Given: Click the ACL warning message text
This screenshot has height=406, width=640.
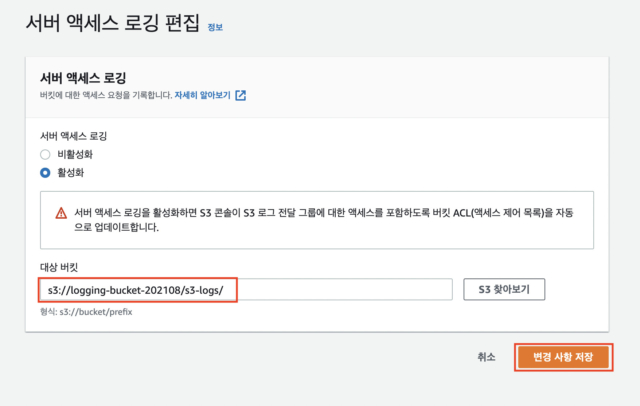Looking at the screenshot, I should point(324,220).
